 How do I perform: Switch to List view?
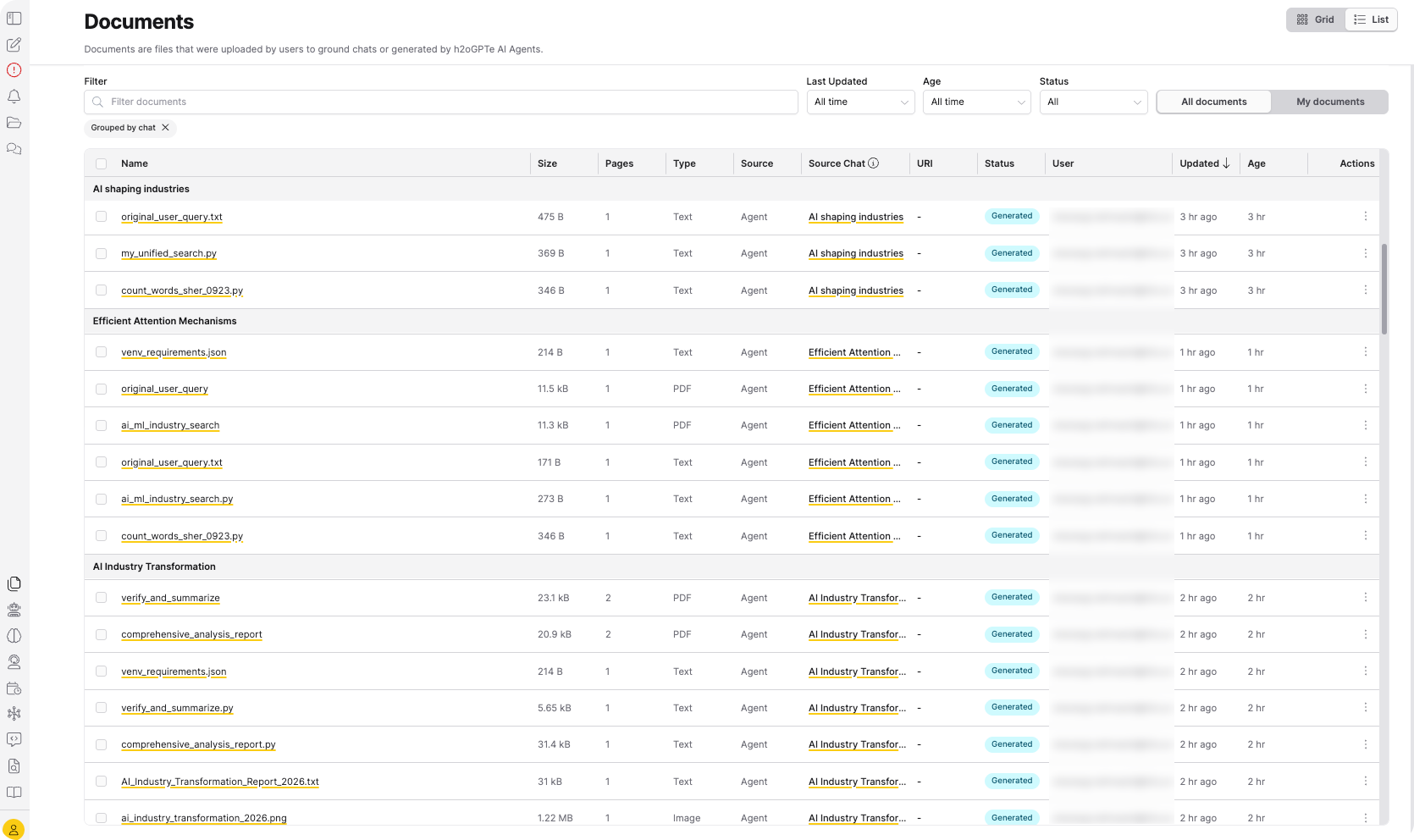tap(1371, 19)
